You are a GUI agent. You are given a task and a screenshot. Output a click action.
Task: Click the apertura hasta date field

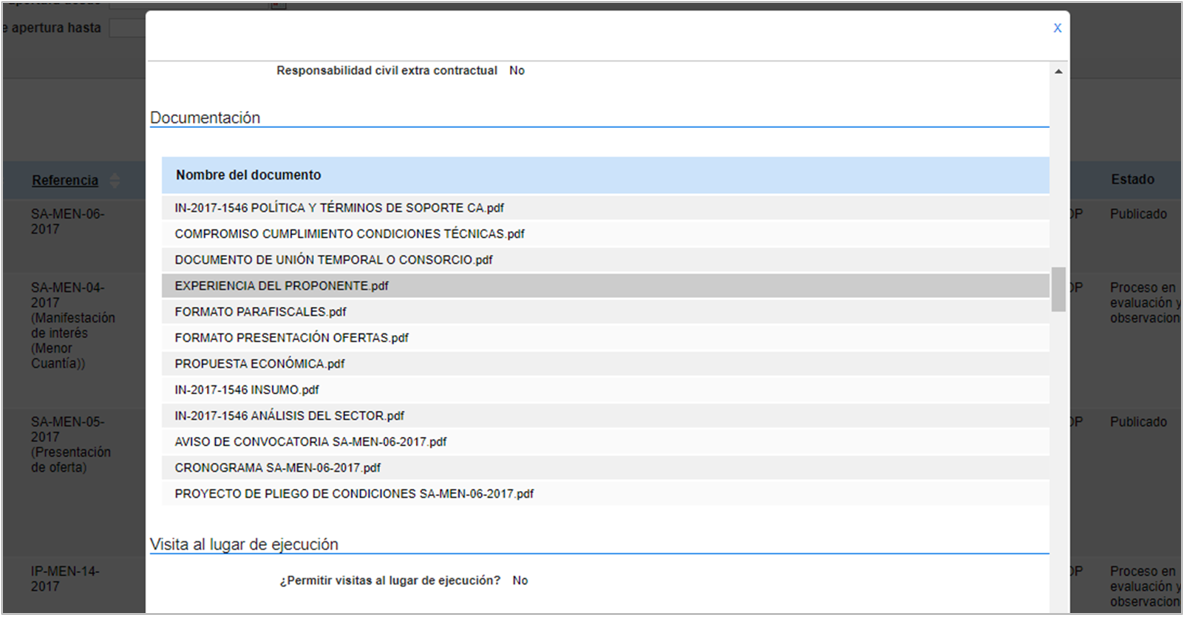point(126,28)
